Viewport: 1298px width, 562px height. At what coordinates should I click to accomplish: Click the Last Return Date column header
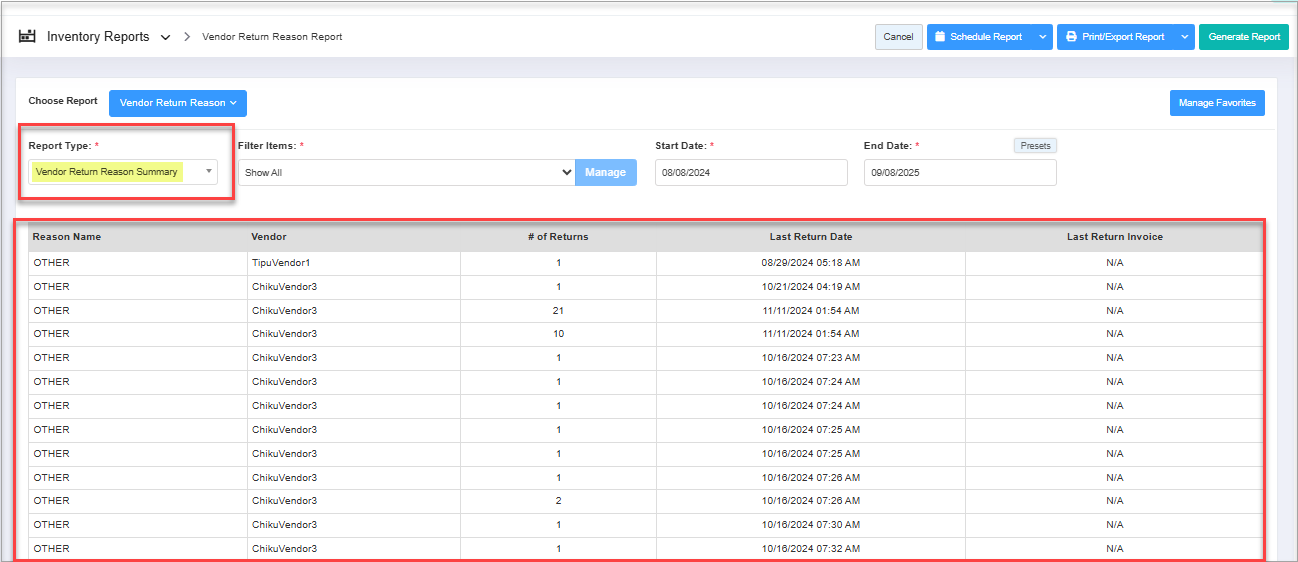(x=810, y=237)
